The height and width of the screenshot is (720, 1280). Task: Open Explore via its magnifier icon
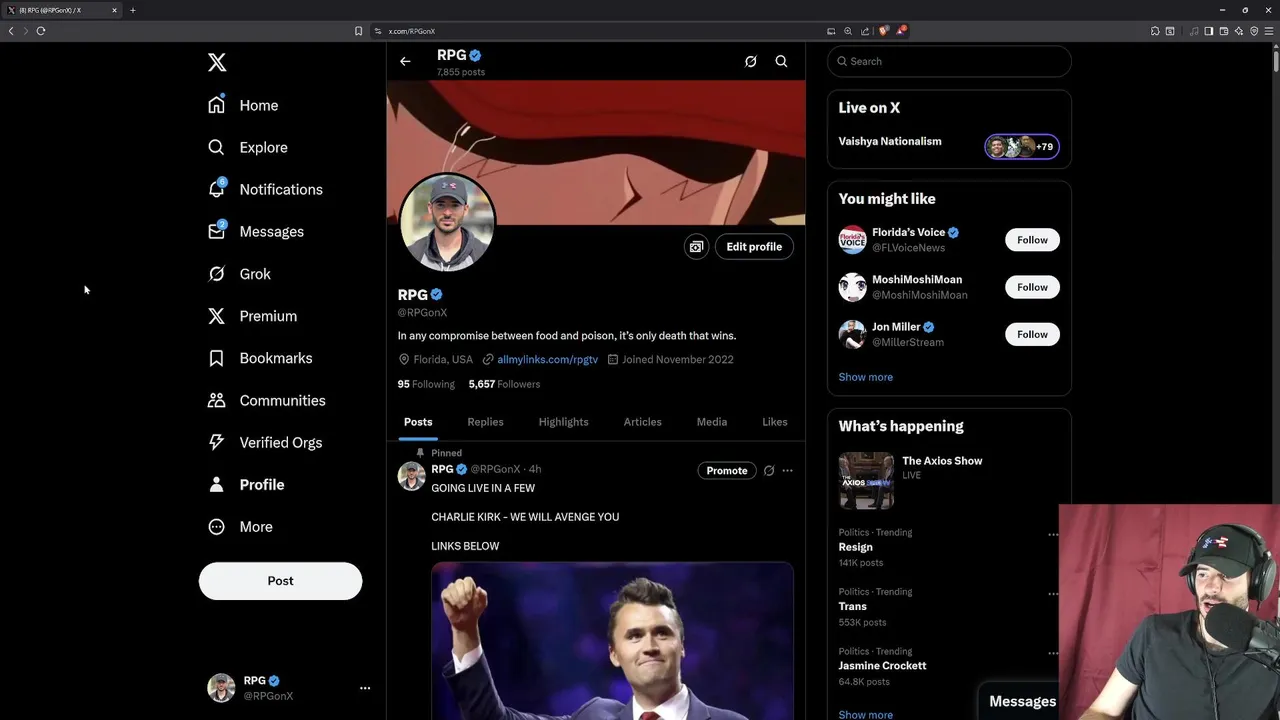(216, 147)
